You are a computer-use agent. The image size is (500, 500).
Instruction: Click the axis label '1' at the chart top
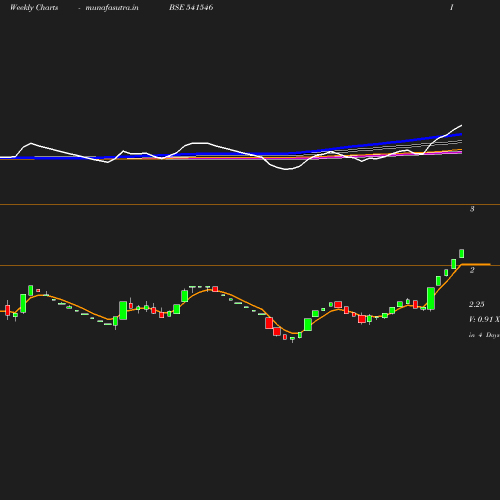452,7
